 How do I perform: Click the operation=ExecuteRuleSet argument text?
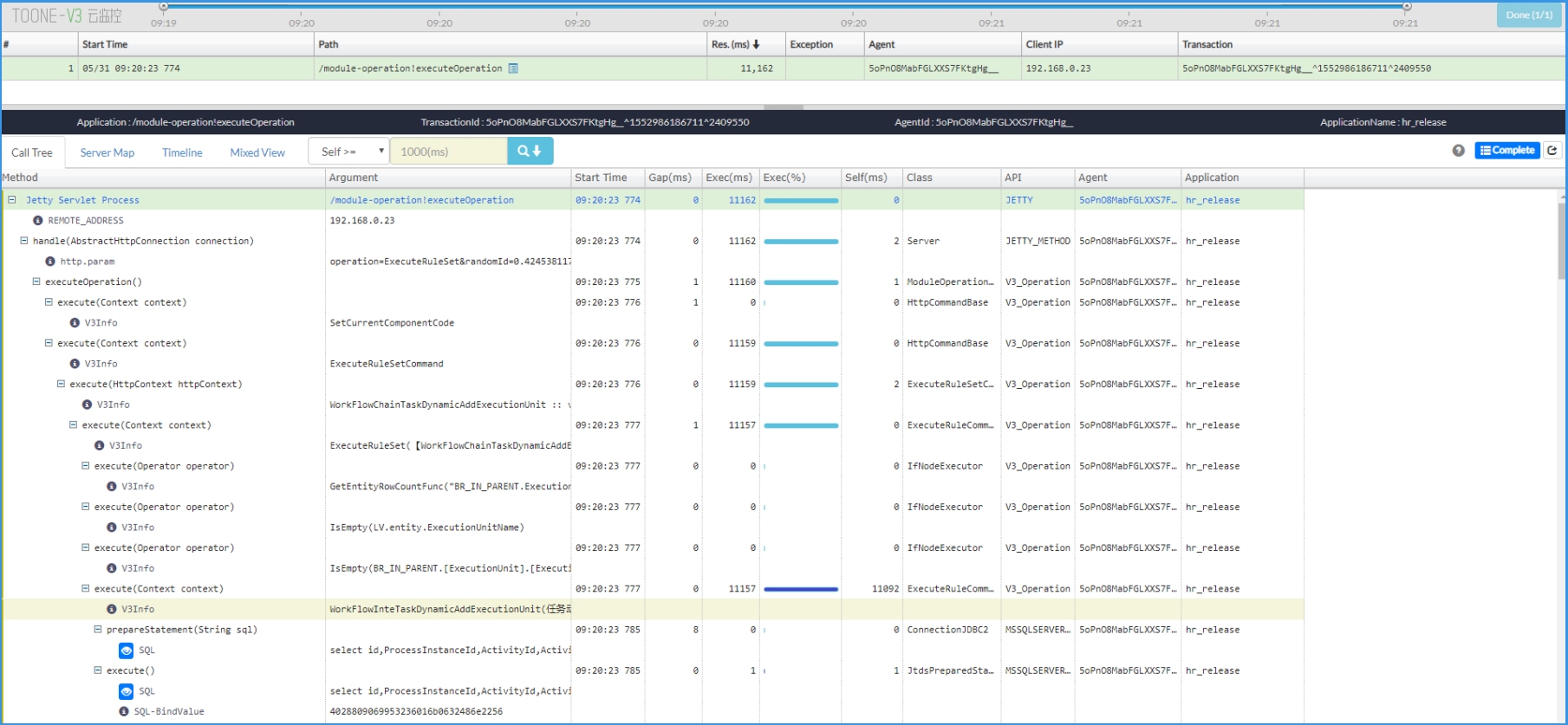[x=450, y=262]
